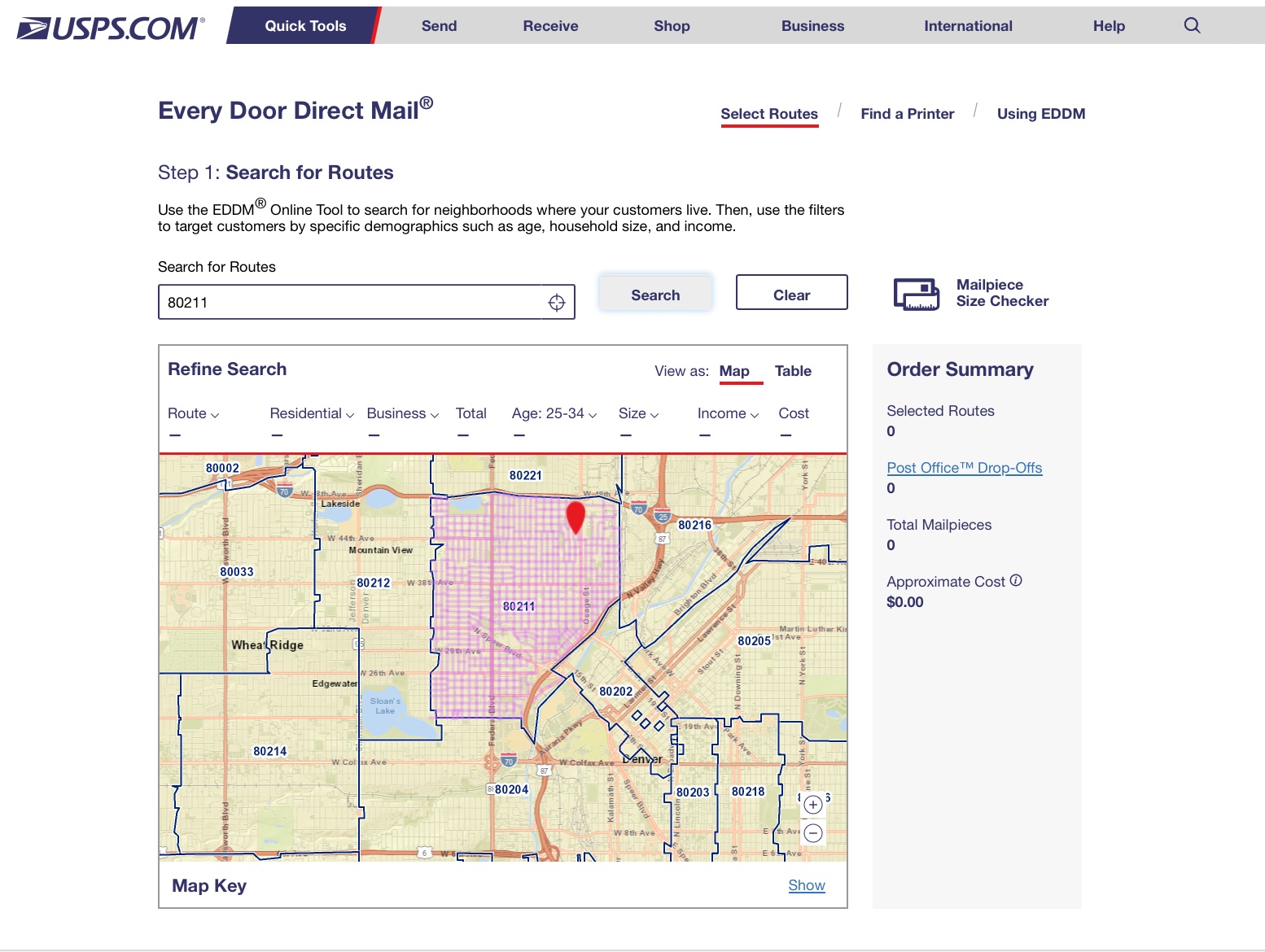Open the search magnifier icon
Screen dimensions: 1265x952
coord(1192,25)
